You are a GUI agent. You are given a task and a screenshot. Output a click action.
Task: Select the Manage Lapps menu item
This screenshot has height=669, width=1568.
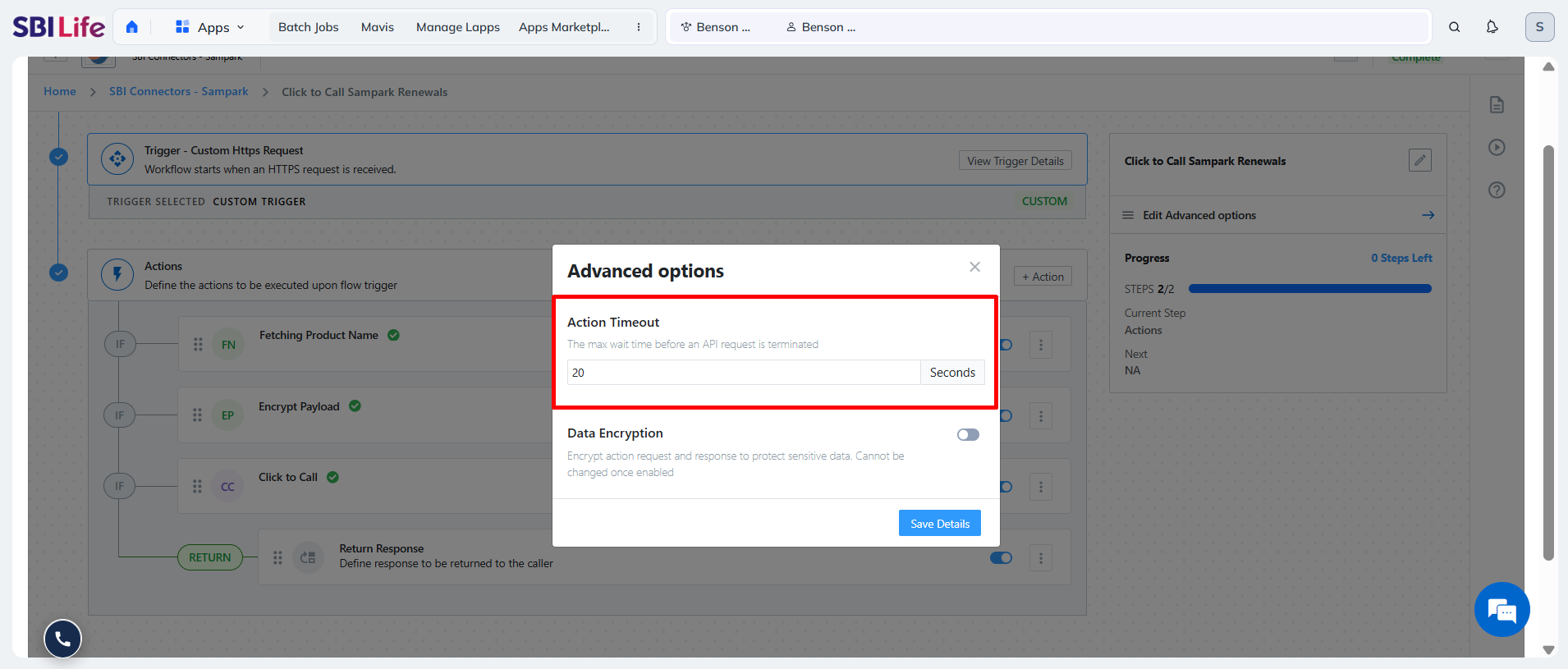coord(457,27)
